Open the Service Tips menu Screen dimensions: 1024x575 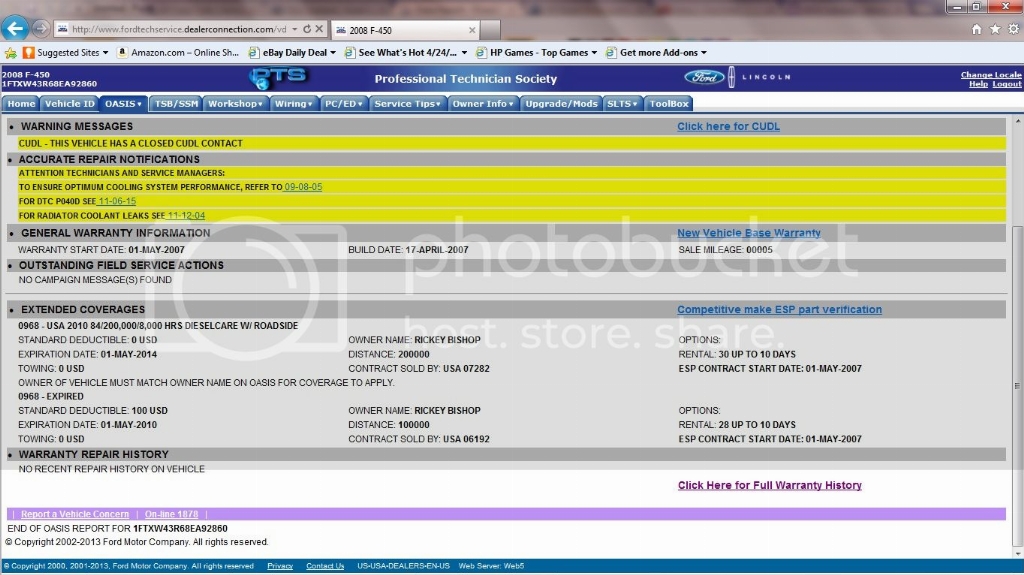click(408, 104)
